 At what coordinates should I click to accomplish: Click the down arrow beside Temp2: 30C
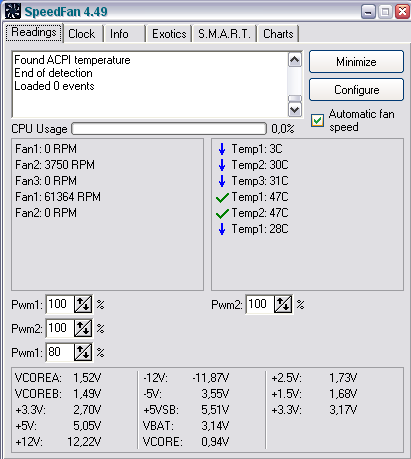[222, 165]
